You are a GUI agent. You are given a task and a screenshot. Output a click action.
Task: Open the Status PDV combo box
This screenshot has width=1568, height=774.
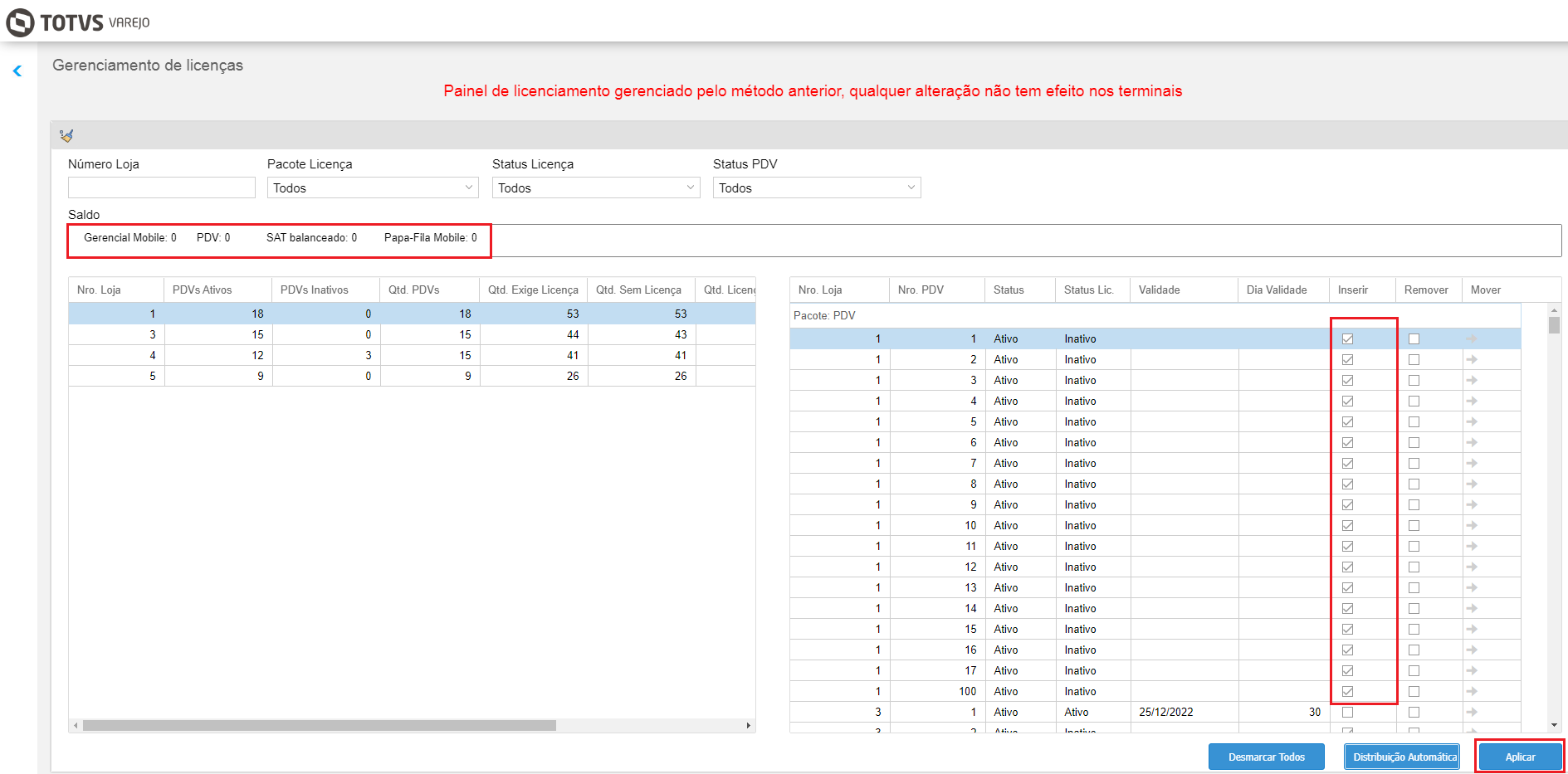pos(817,188)
